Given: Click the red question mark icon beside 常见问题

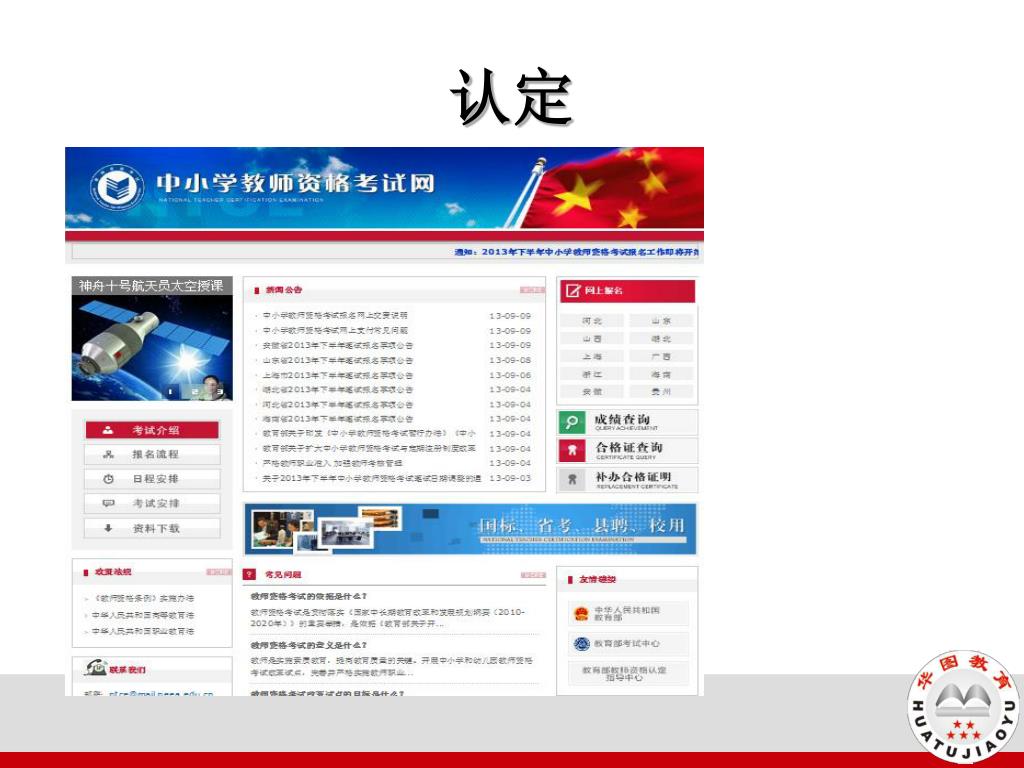Looking at the screenshot, I should click(x=249, y=574).
